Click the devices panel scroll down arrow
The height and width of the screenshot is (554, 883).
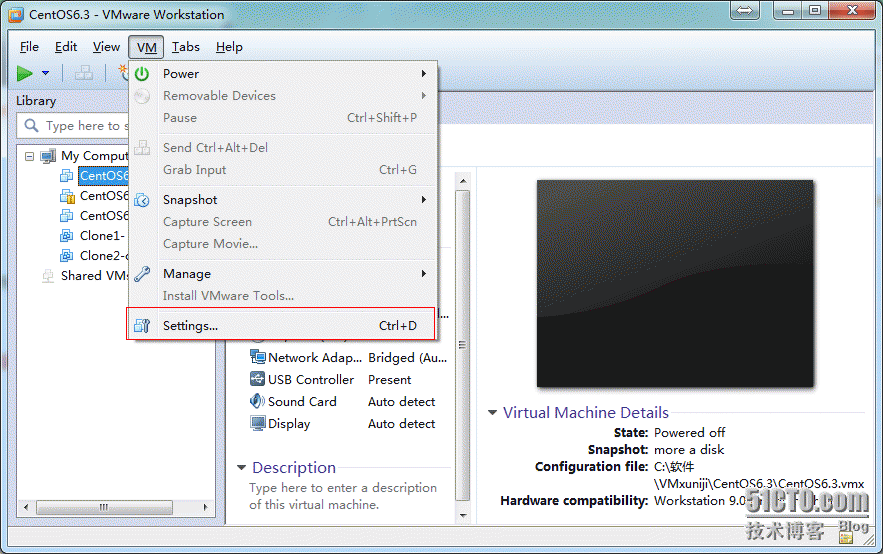[463, 515]
